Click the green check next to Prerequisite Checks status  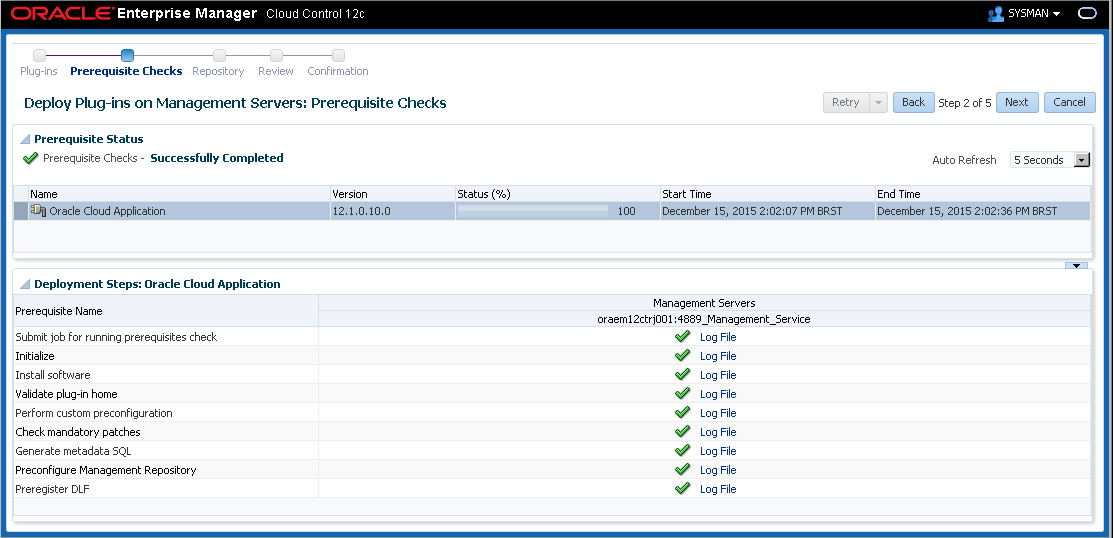pyautogui.click(x=31, y=158)
